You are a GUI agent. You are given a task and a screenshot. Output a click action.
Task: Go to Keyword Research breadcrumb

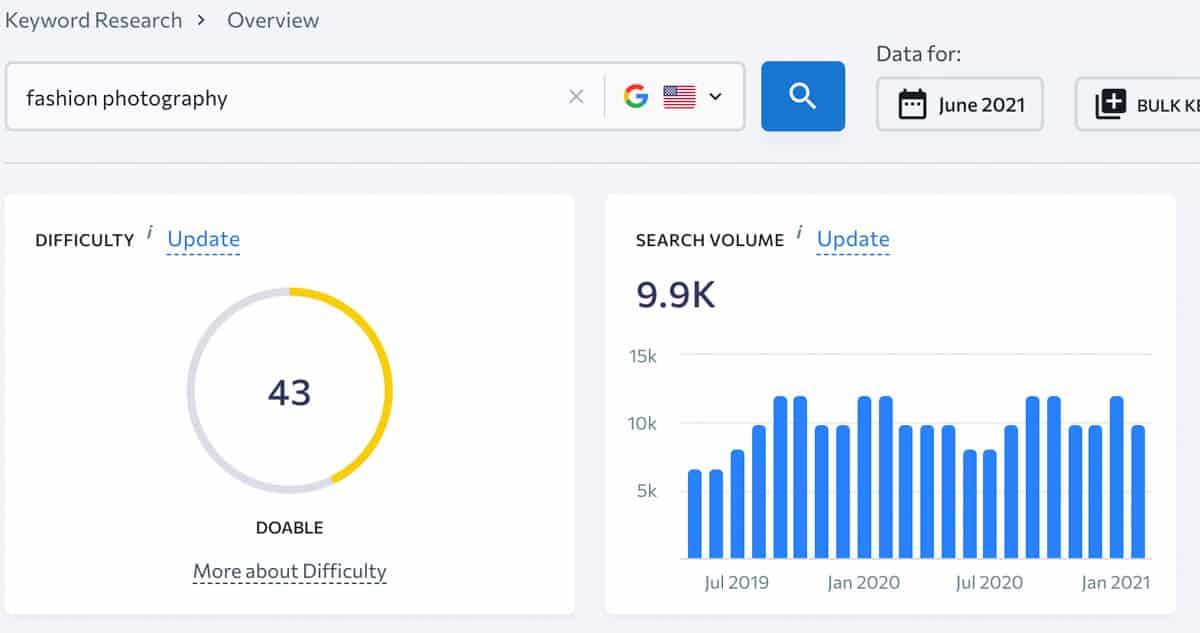[x=94, y=20]
